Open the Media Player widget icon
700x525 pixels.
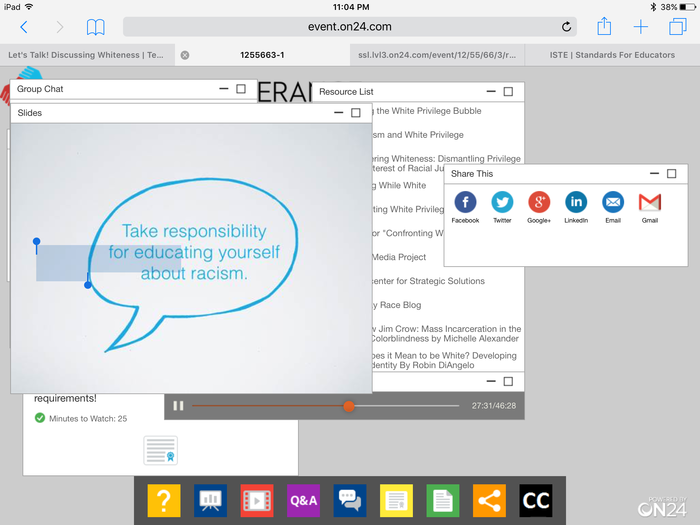257,500
